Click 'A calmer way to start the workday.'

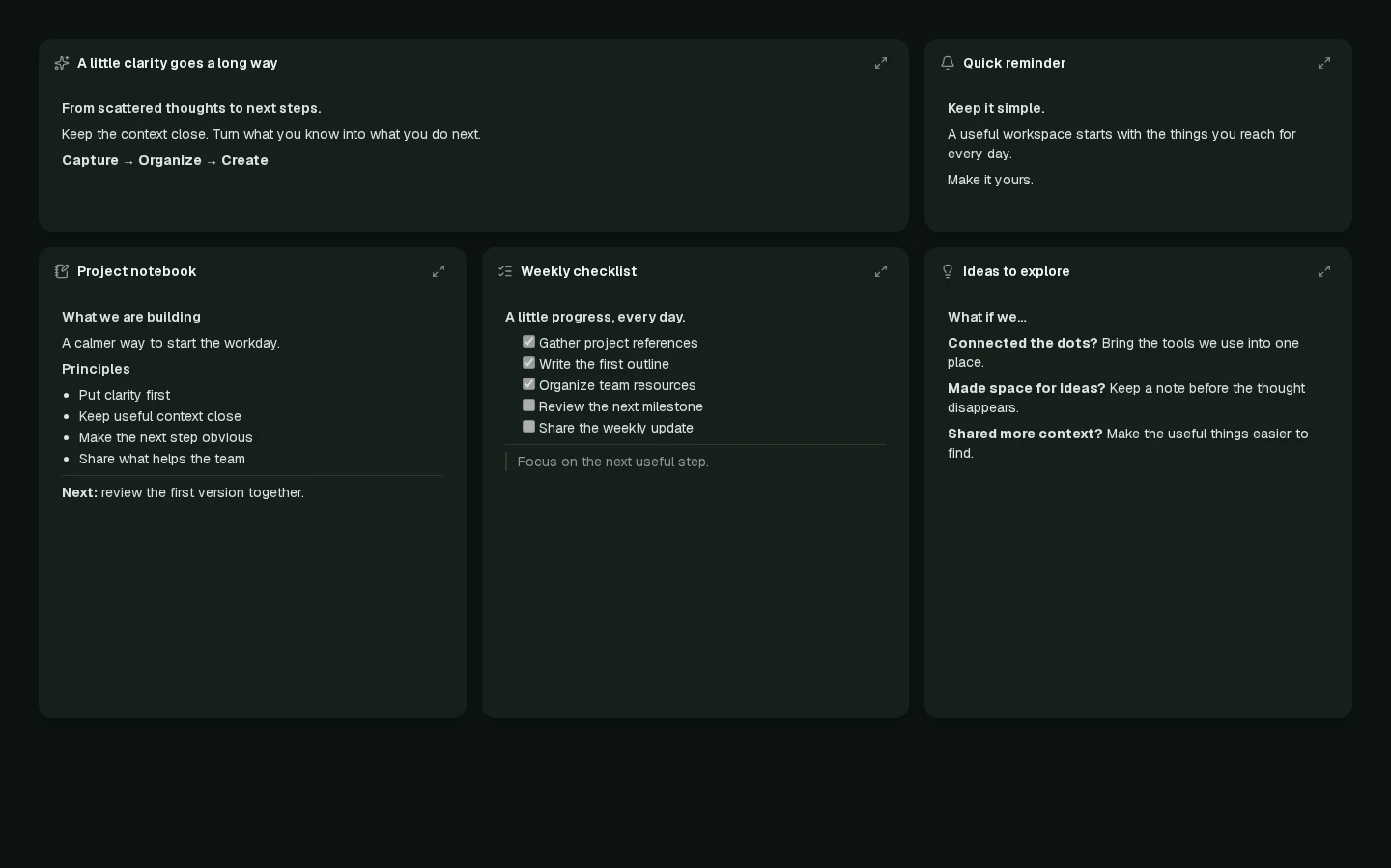171,343
